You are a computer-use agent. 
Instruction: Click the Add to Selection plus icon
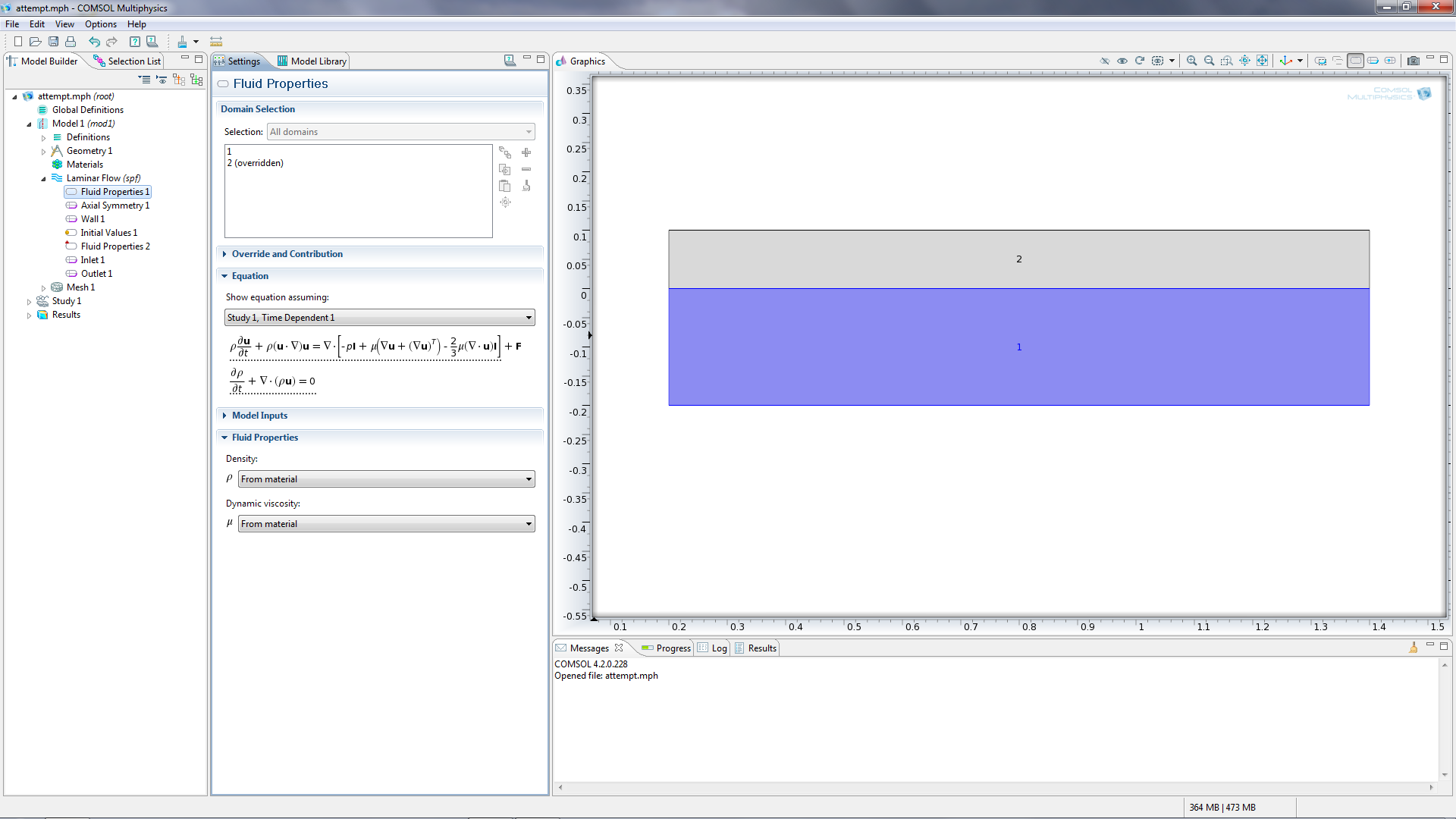(526, 152)
